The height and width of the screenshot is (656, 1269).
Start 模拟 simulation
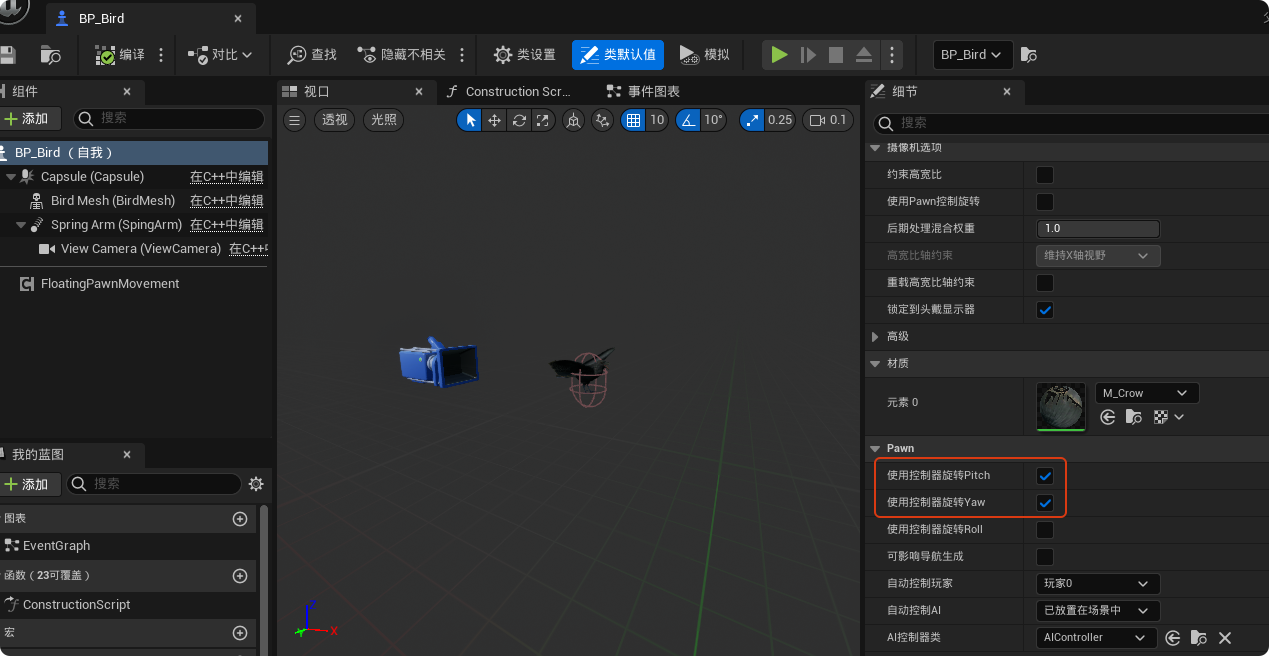click(704, 55)
